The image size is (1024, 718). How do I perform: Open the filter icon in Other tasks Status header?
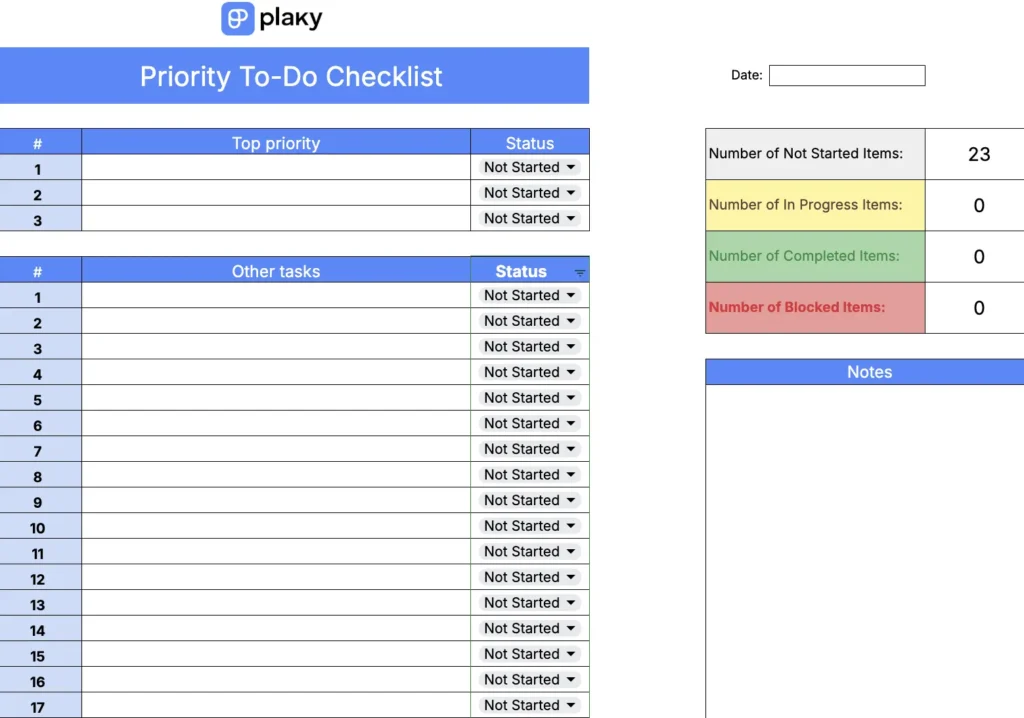point(580,273)
